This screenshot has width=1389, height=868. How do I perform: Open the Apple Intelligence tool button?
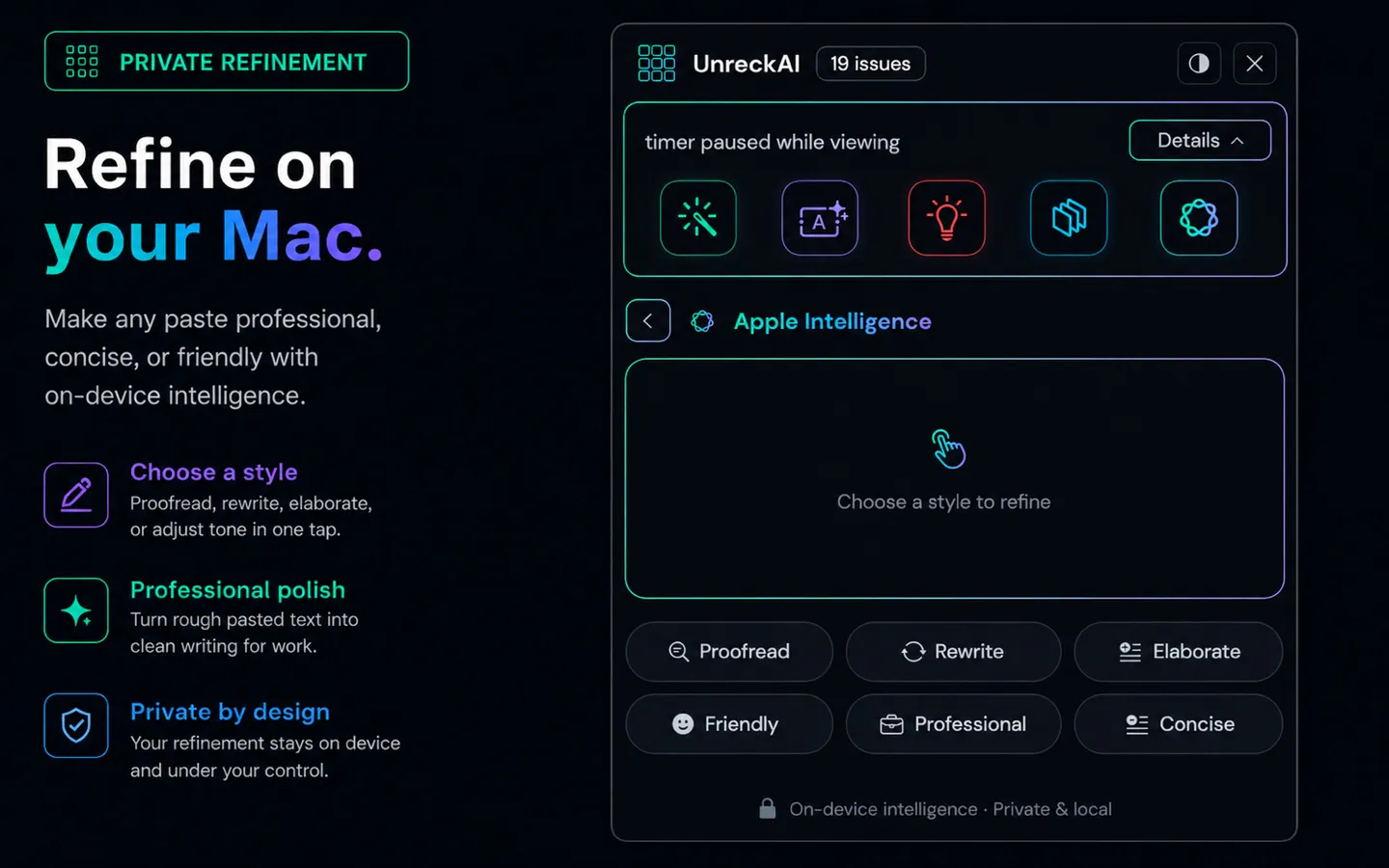pos(1199,218)
